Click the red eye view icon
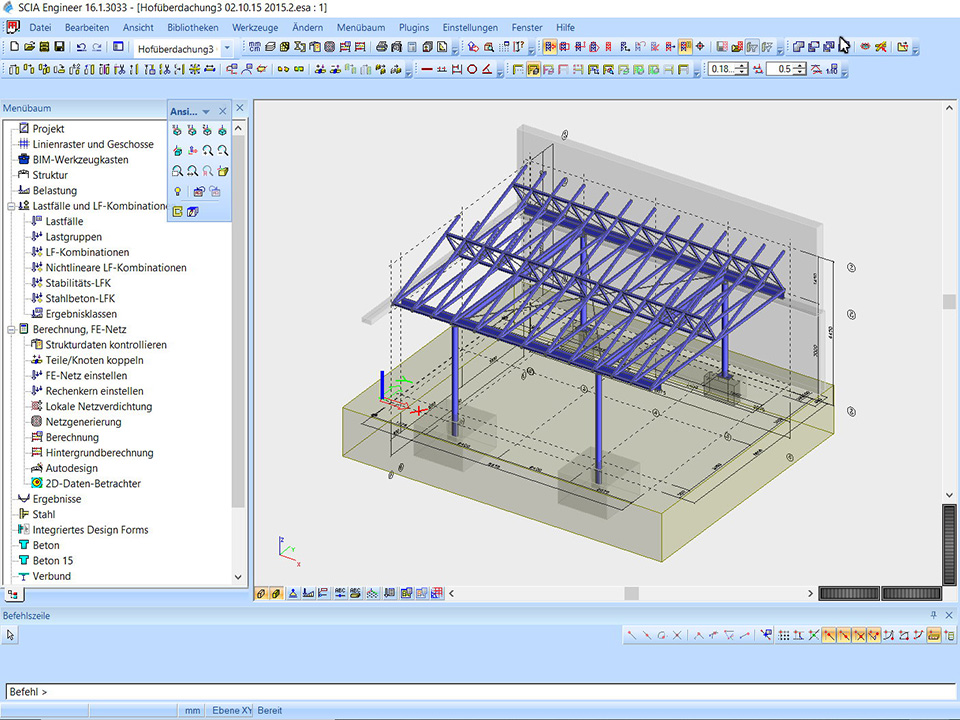Image resolution: width=960 pixels, height=720 pixels. (865, 47)
